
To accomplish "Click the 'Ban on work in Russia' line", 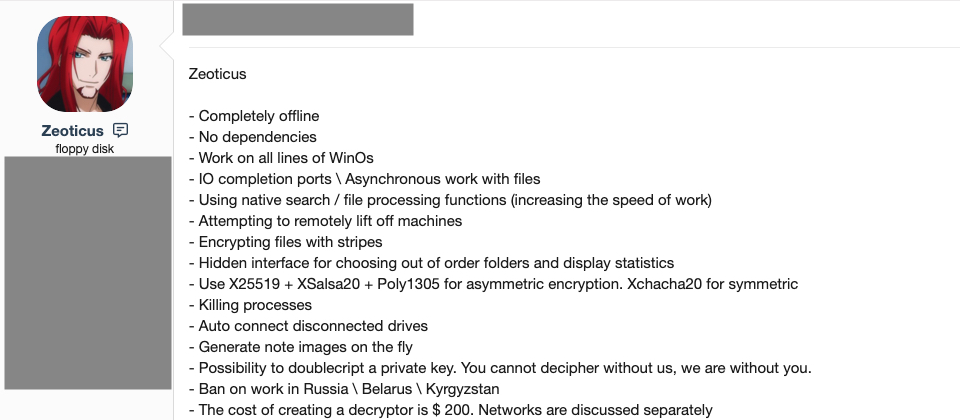I will point(344,389).
